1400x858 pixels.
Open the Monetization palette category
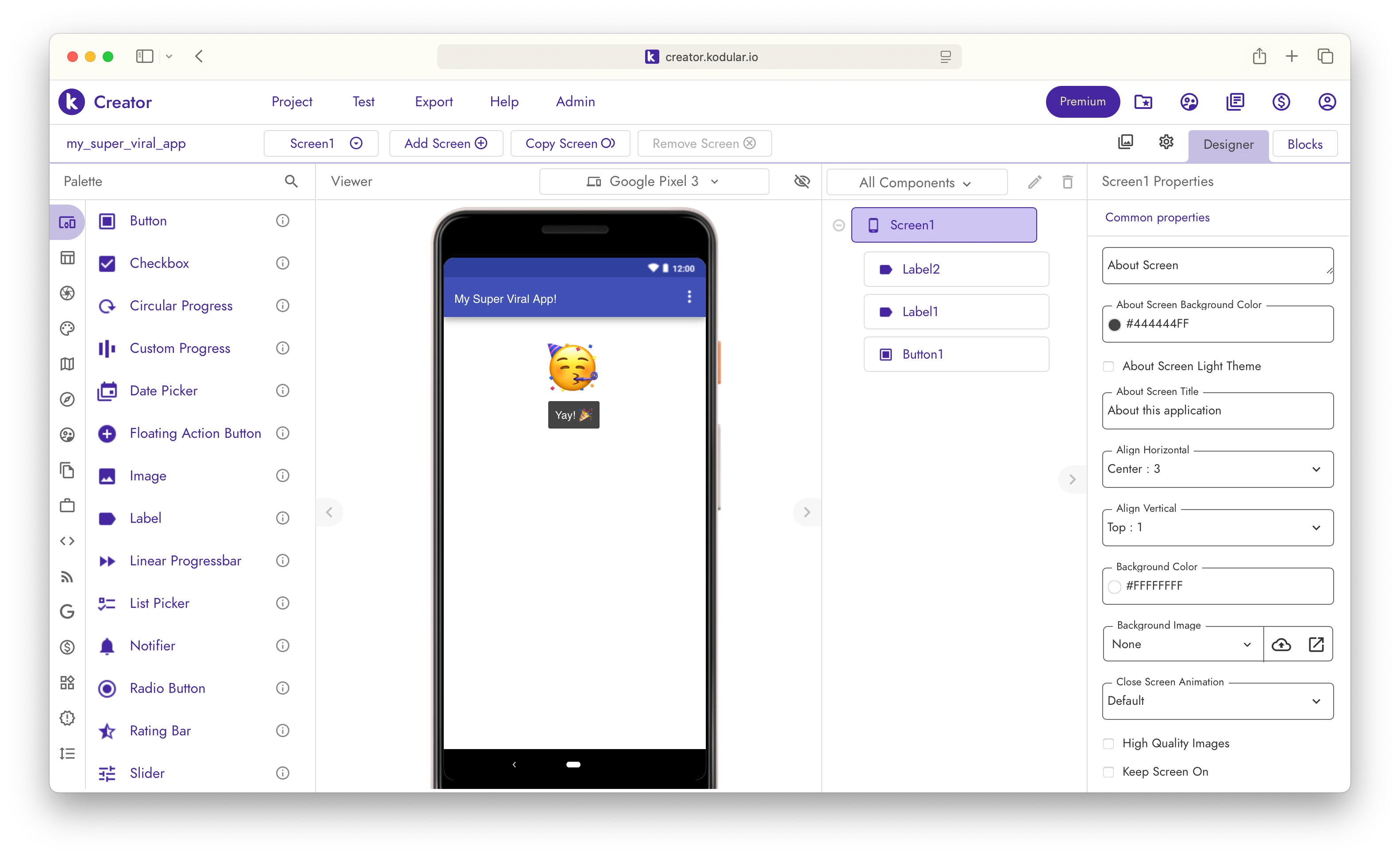(x=67, y=647)
